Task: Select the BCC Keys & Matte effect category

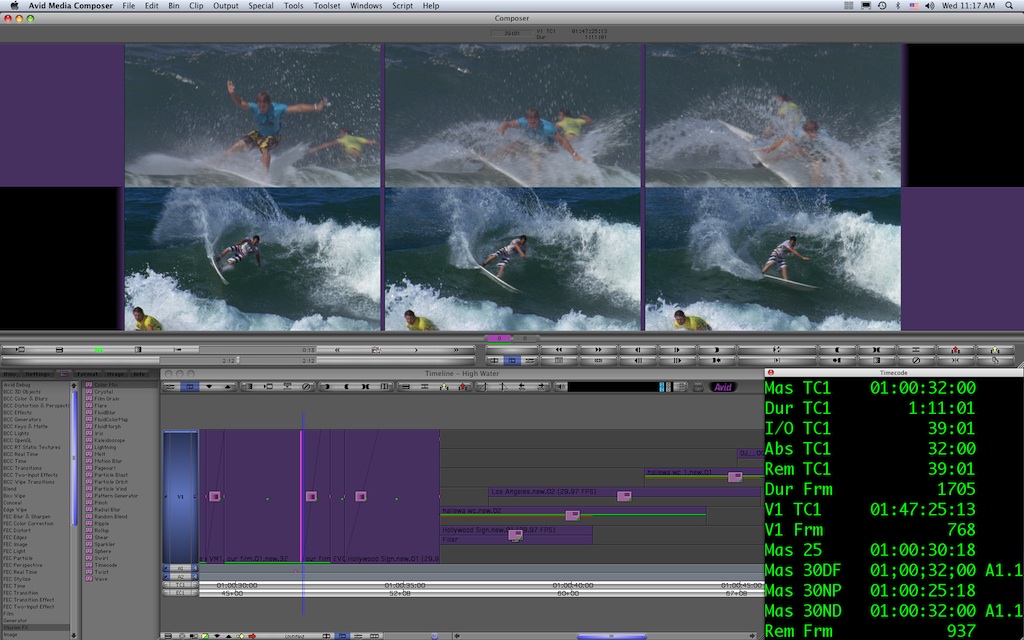Action: pos(25,426)
